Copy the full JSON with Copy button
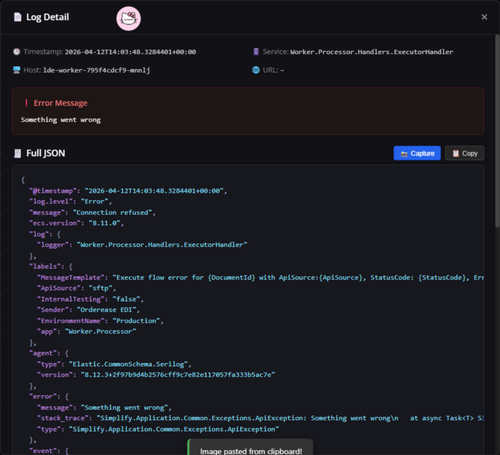This screenshot has height=455, width=500. click(x=464, y=153)
